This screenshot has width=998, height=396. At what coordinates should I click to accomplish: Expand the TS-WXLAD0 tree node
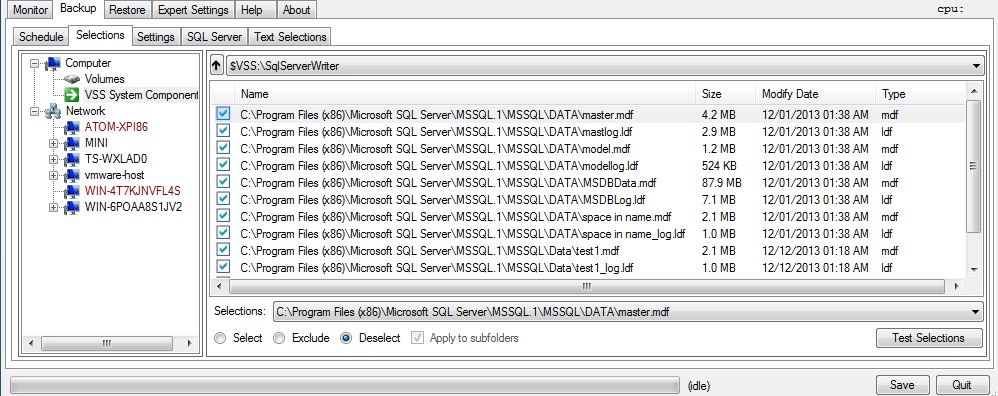[x=53, y=159]
